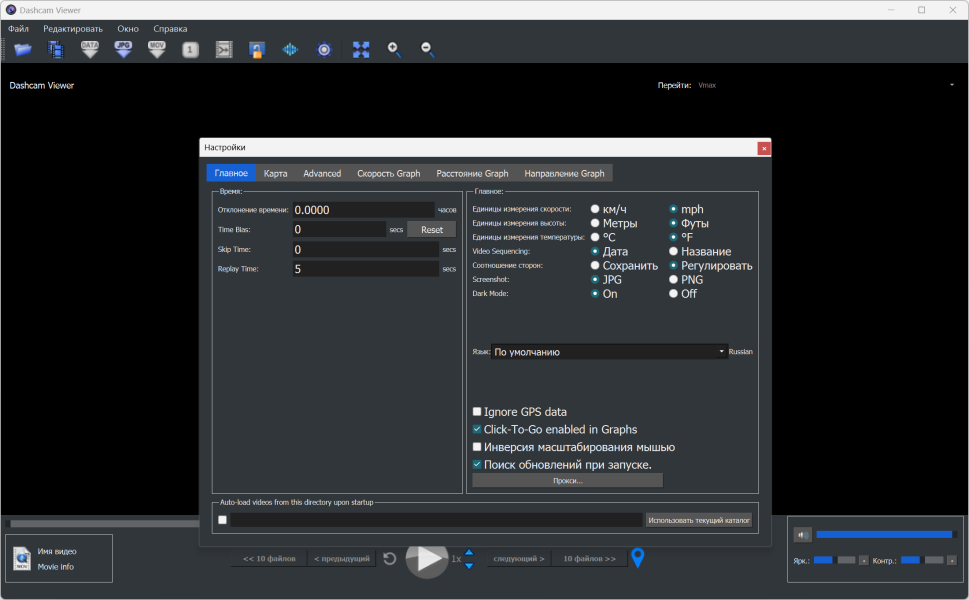969x600 pixels.
Task: Click the open folder icon in toolbar
Action: point(23,49)
